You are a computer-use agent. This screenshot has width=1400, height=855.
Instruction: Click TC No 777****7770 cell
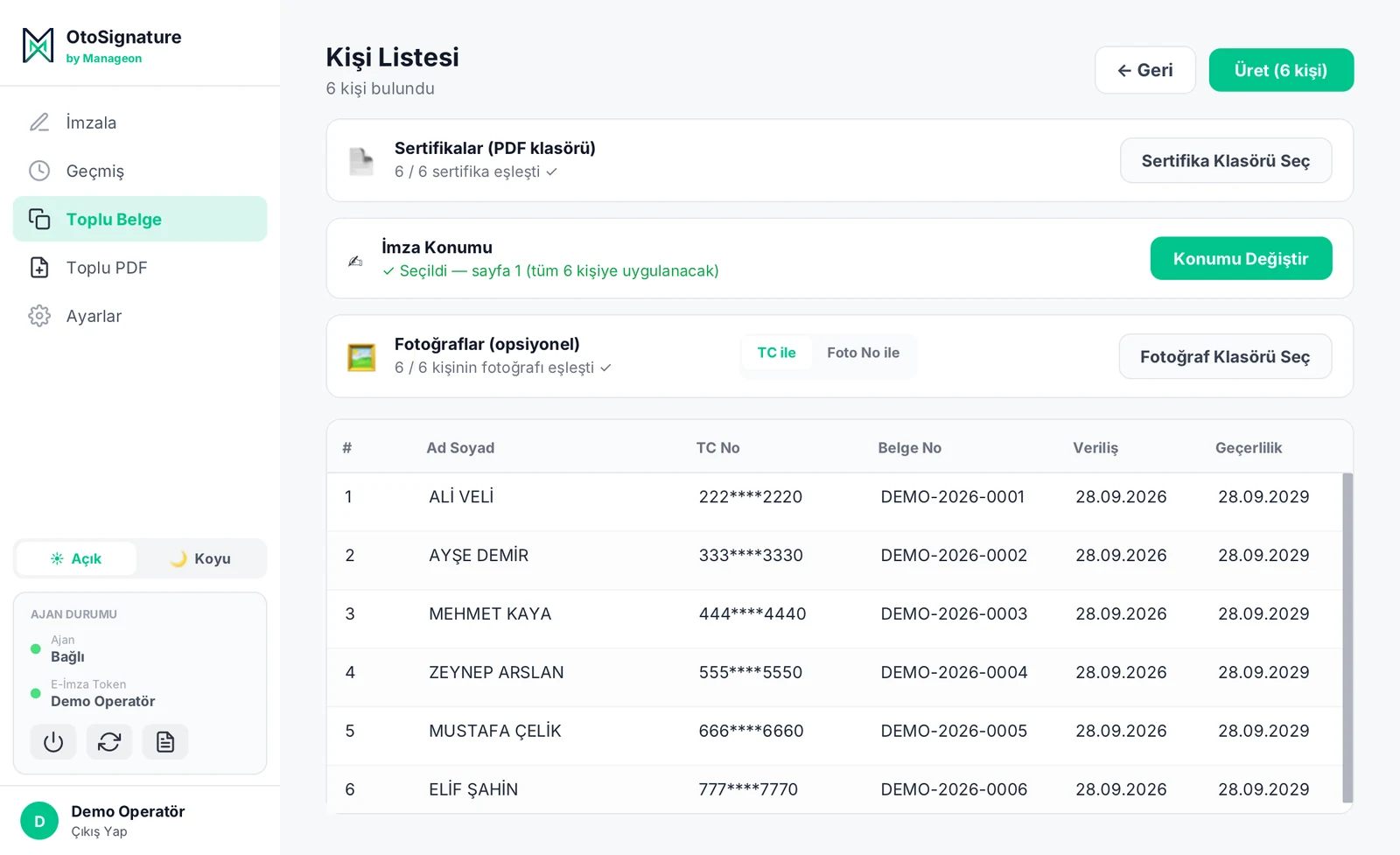pos(748,789)
